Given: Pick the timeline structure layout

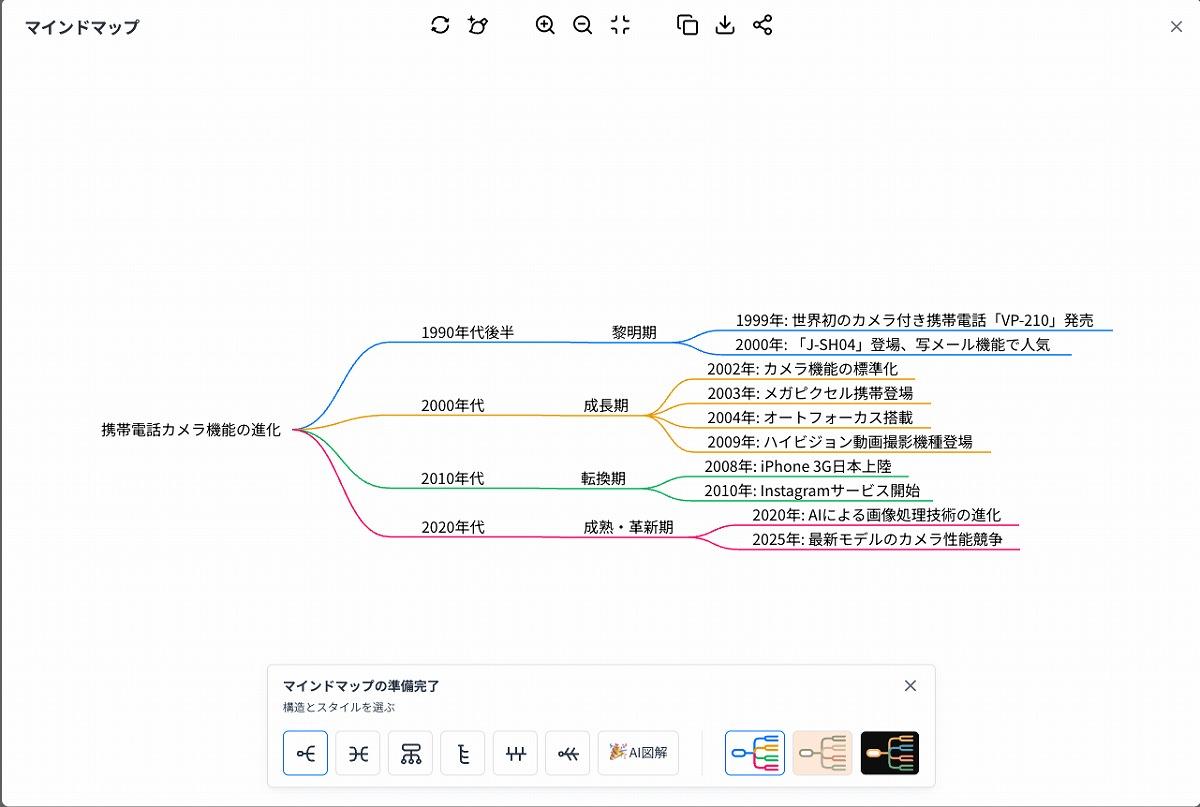Looking at the screenshot, I should pyautogui.click(x=515, y=753).
